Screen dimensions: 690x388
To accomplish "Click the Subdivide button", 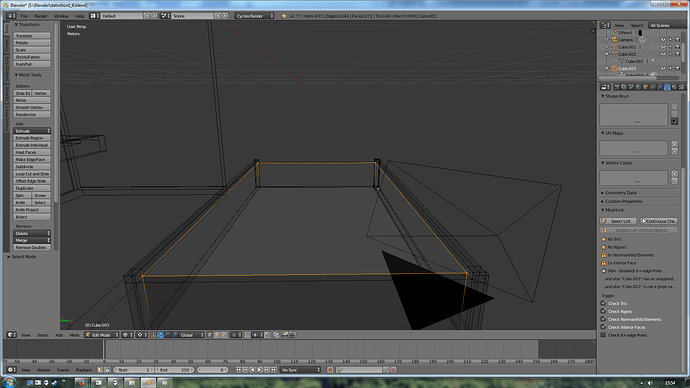I will (x=32, y=167).
